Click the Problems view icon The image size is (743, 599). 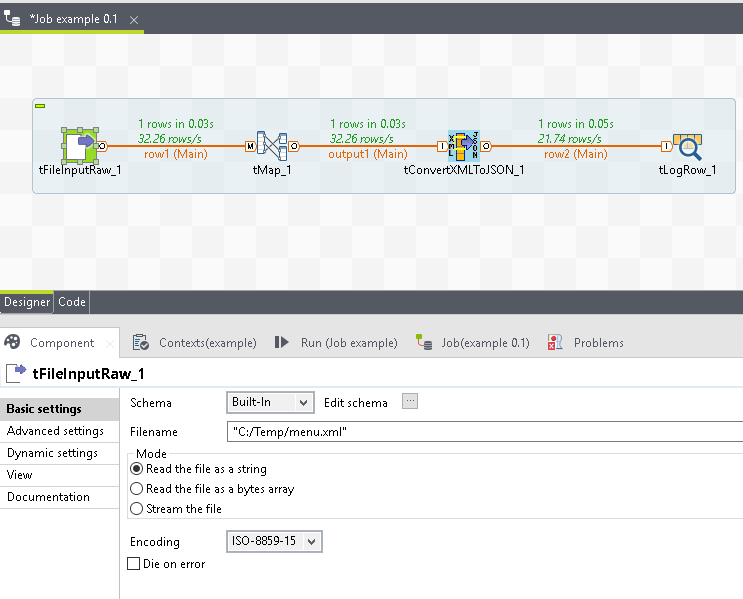(555, 342)
